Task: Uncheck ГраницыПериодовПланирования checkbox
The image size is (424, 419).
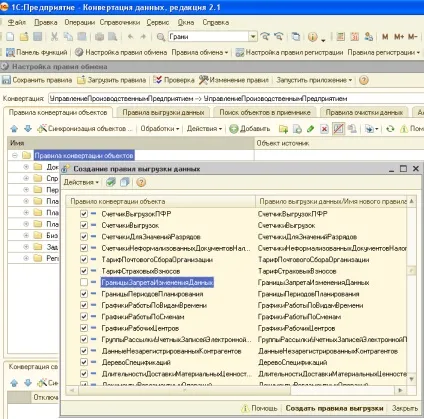Action: 84,294
